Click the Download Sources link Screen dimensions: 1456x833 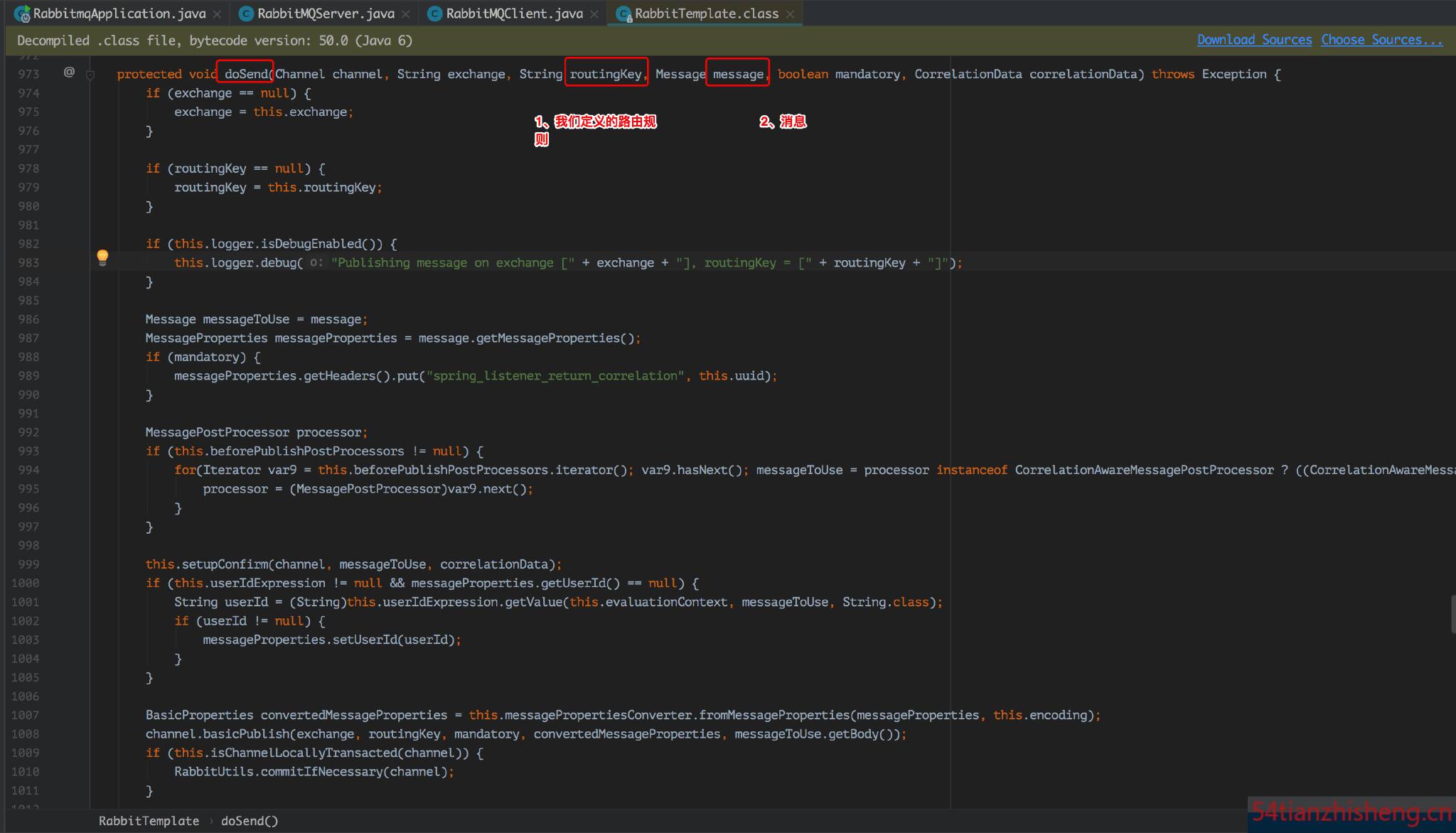[1254, 40]
